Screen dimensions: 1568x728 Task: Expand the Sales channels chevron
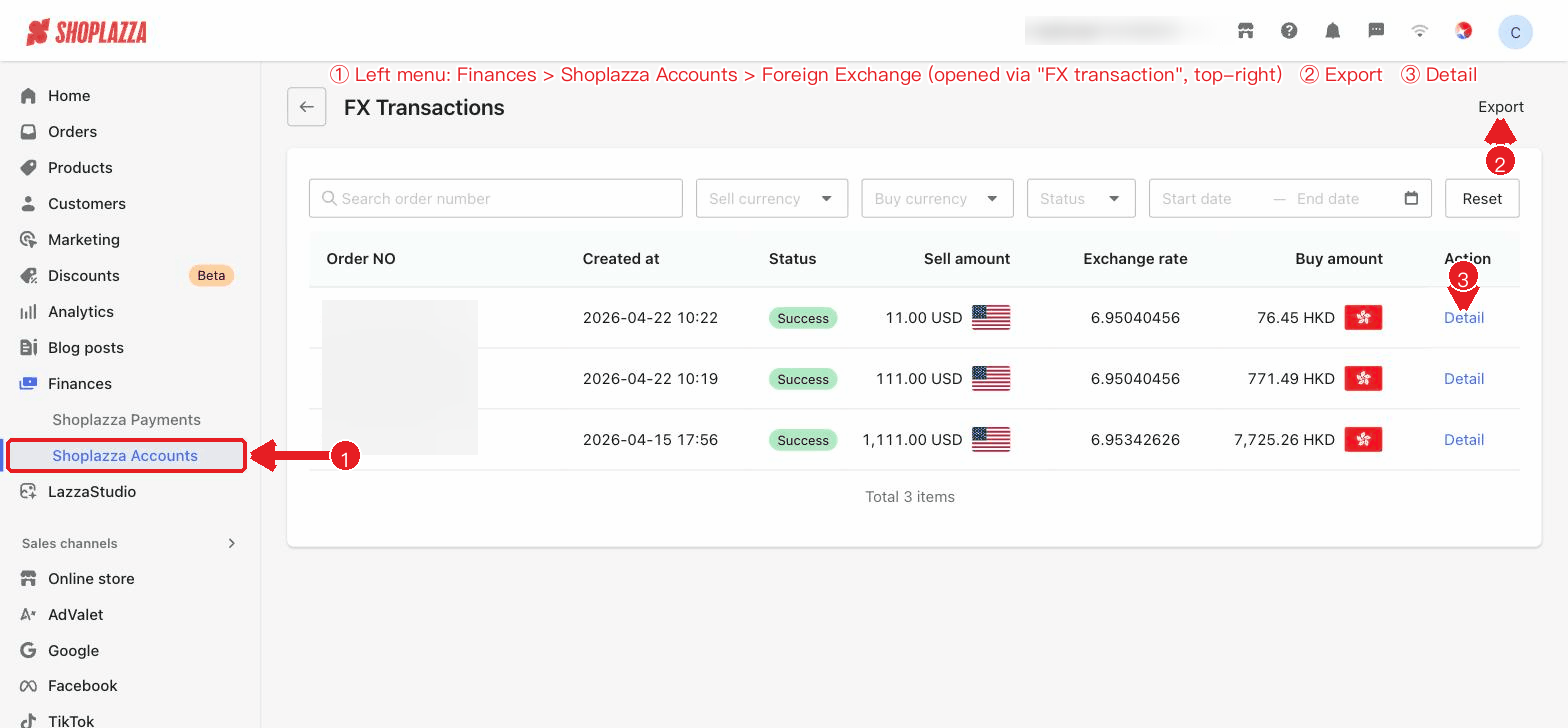point(232,543)
